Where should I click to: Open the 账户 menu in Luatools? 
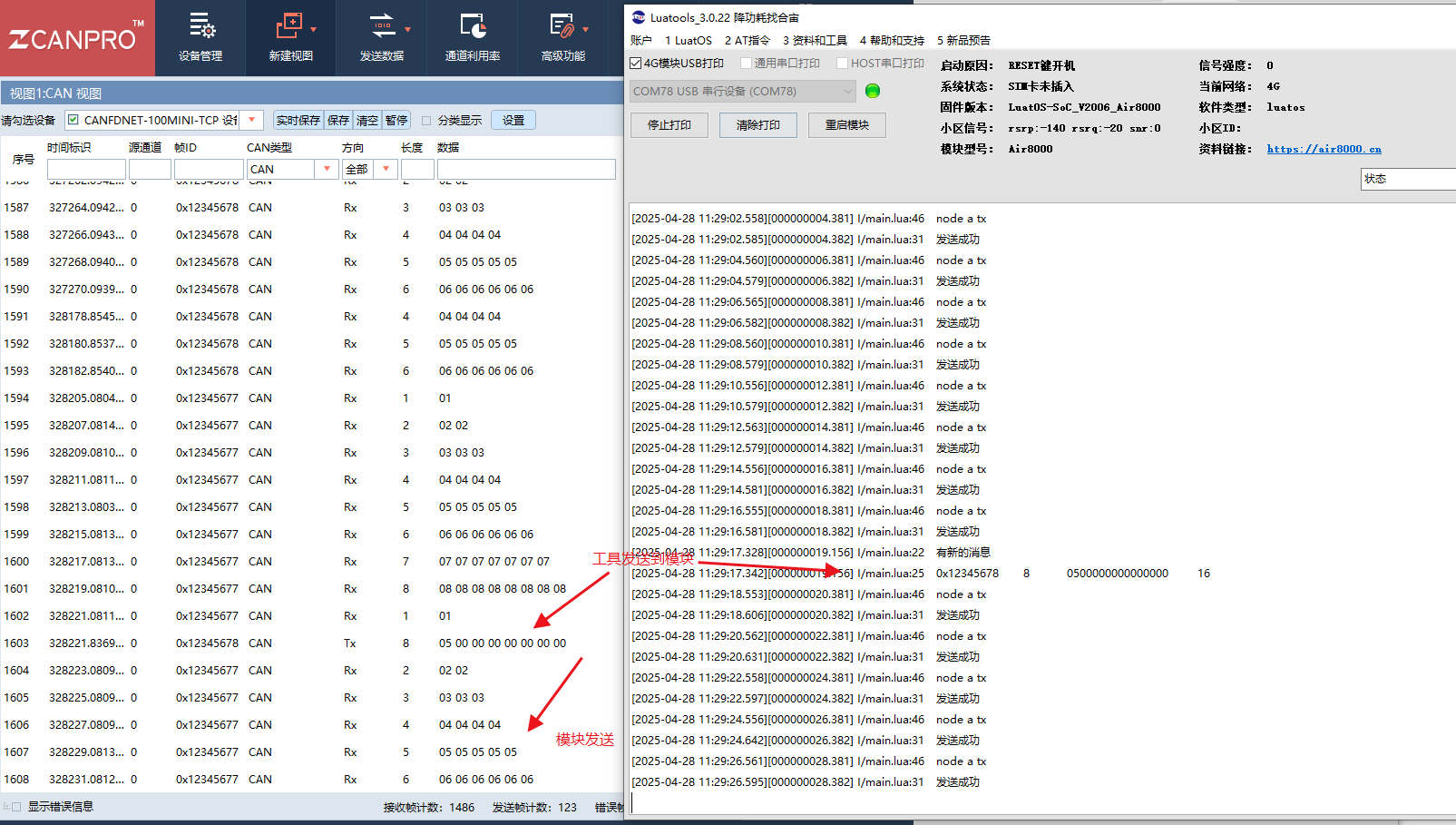(x=641, y=41)
